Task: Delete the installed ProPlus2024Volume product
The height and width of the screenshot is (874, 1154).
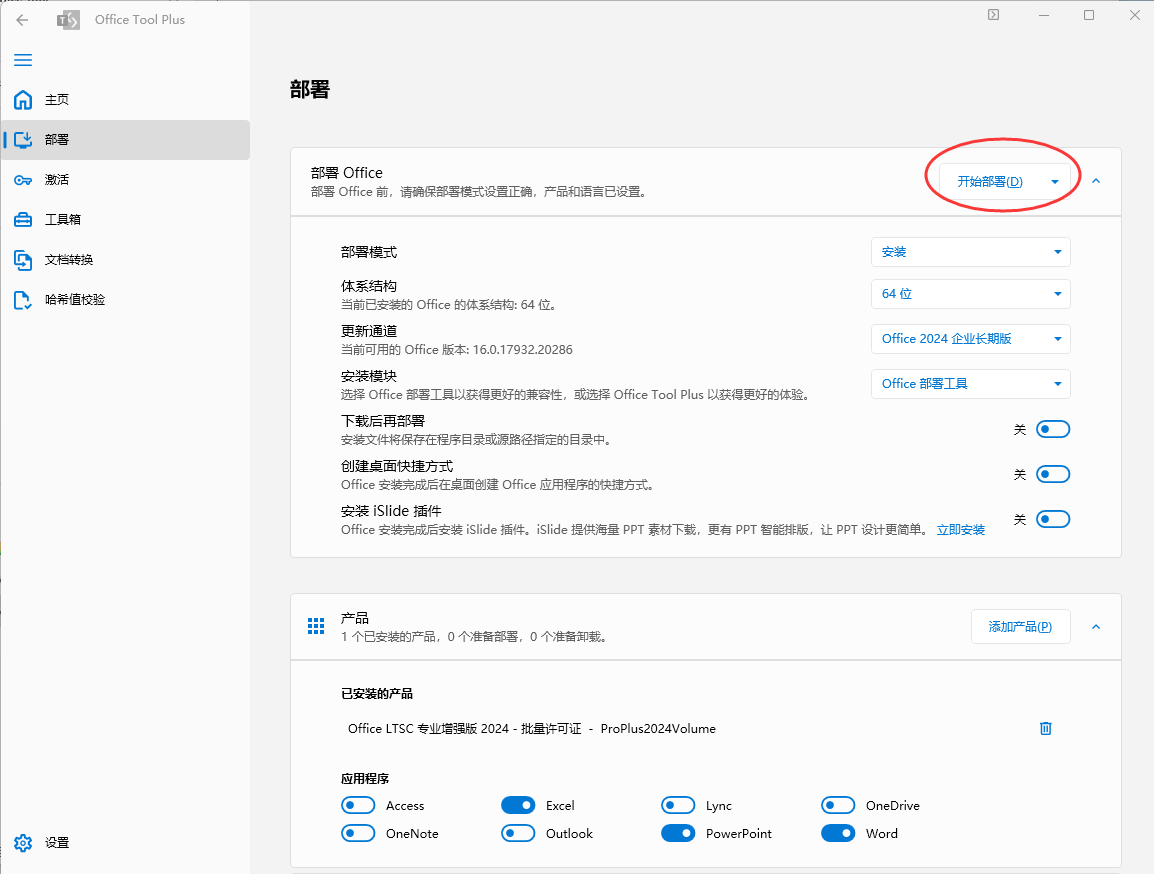Action: pos(1046,729)
